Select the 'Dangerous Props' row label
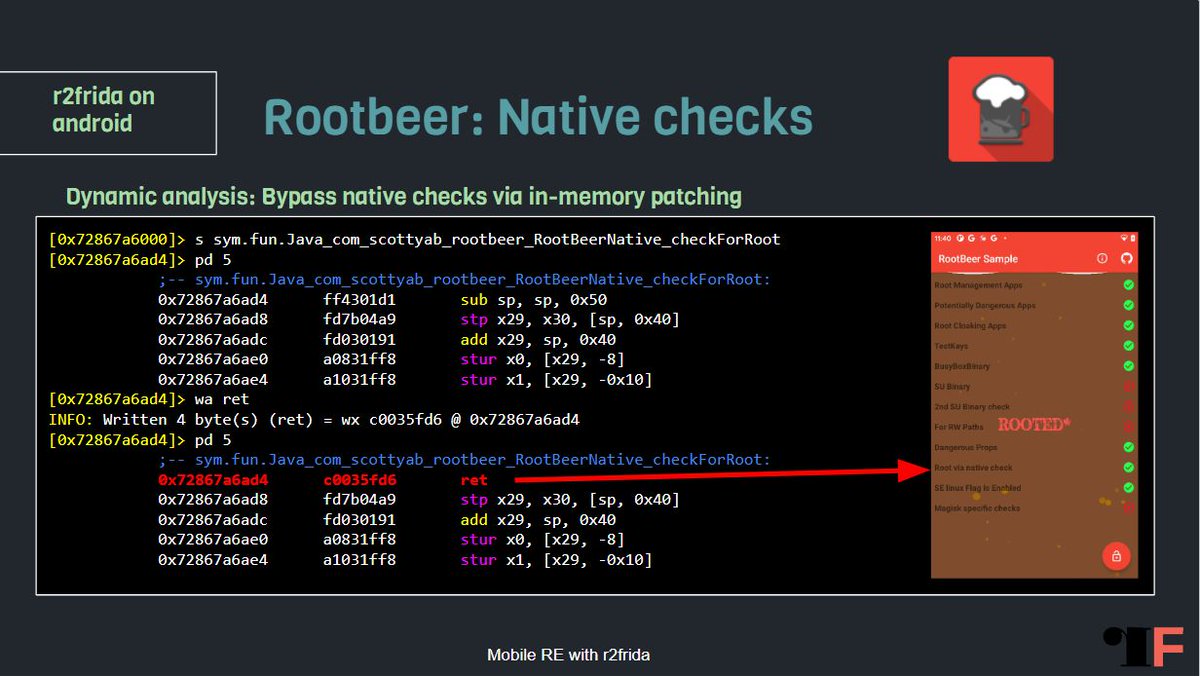The width and height of the screenshot is (1200, 676). pyautogui.click(x=965, y=447)
